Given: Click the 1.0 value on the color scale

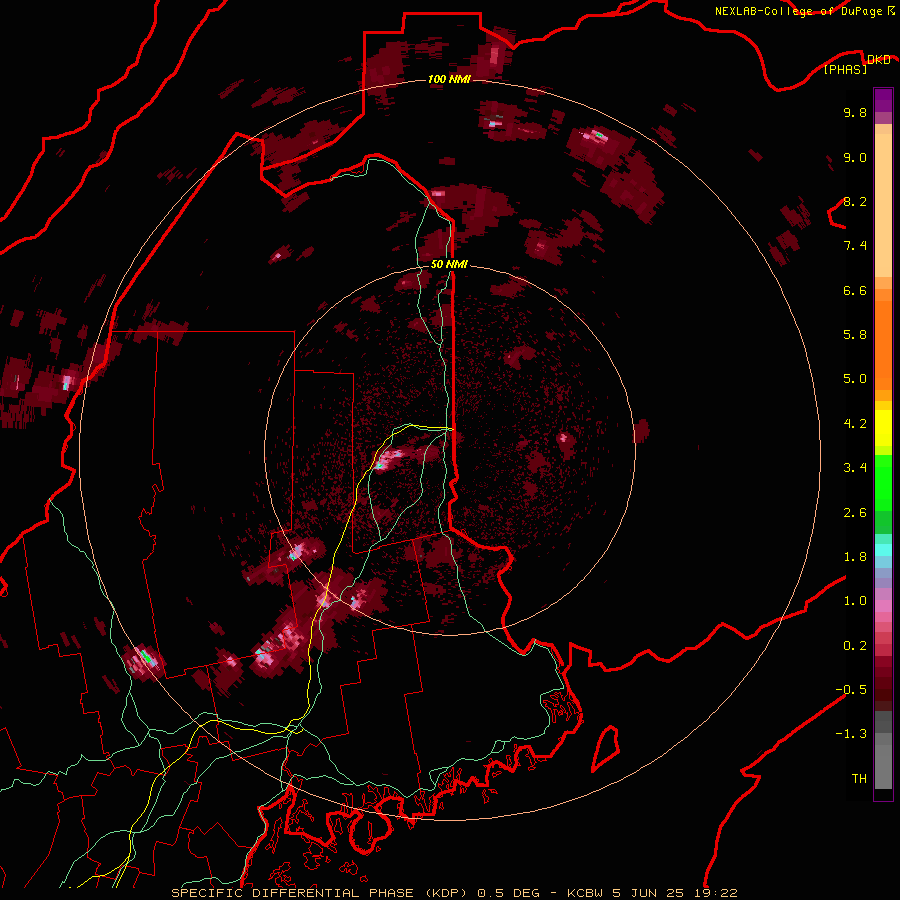Looking at the screenshot, I should (x=855, y=601).
